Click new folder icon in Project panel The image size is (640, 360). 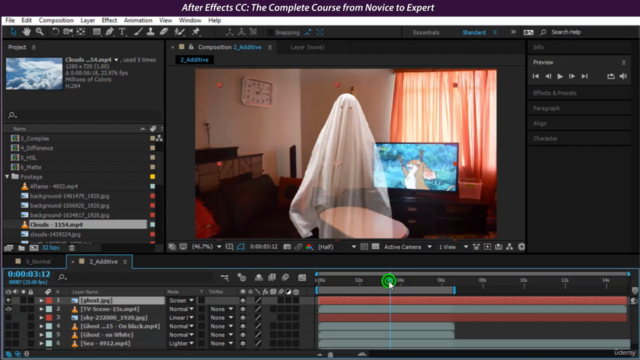(21, 248)
